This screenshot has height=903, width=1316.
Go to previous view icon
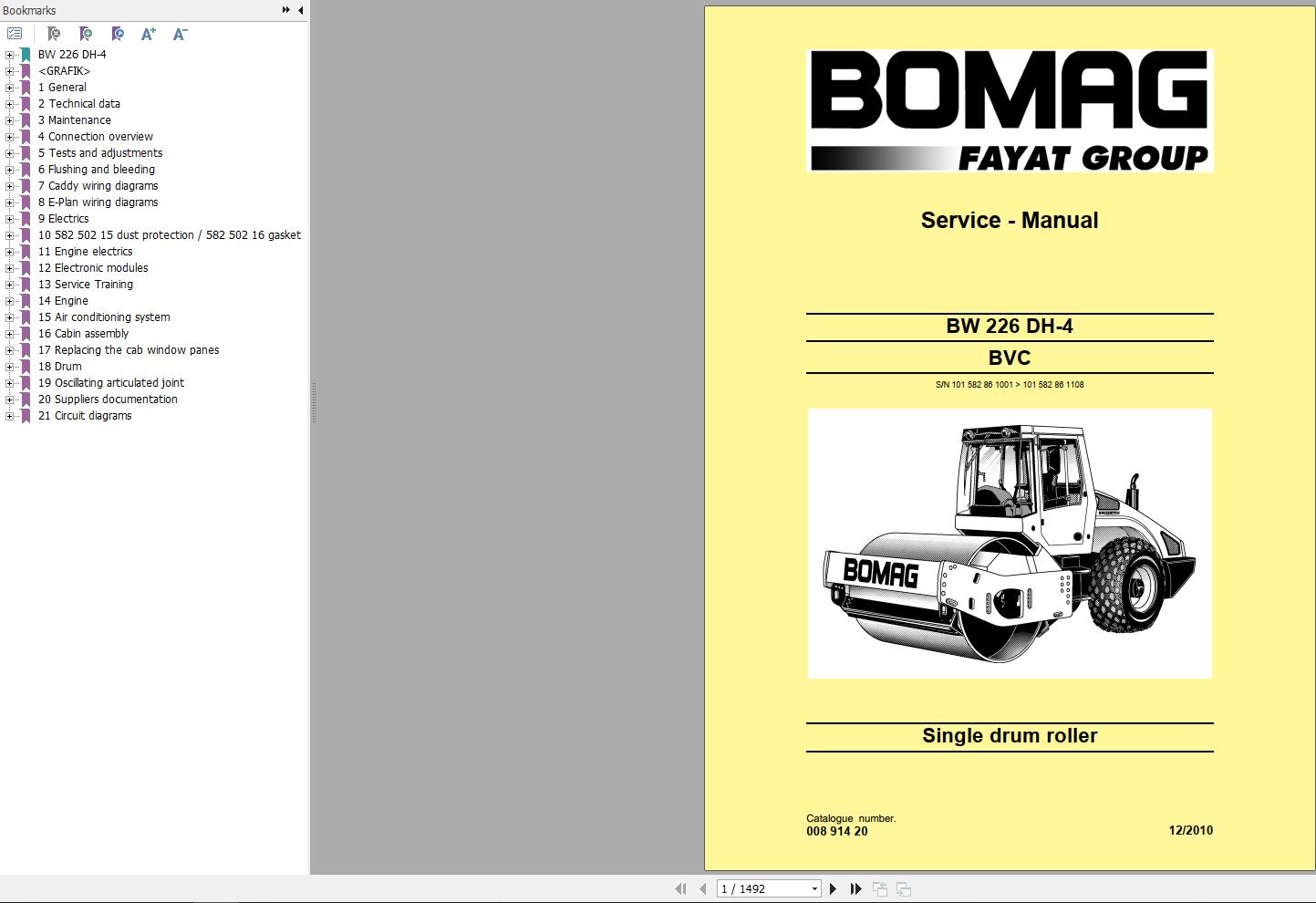click(x=880, y=887)
